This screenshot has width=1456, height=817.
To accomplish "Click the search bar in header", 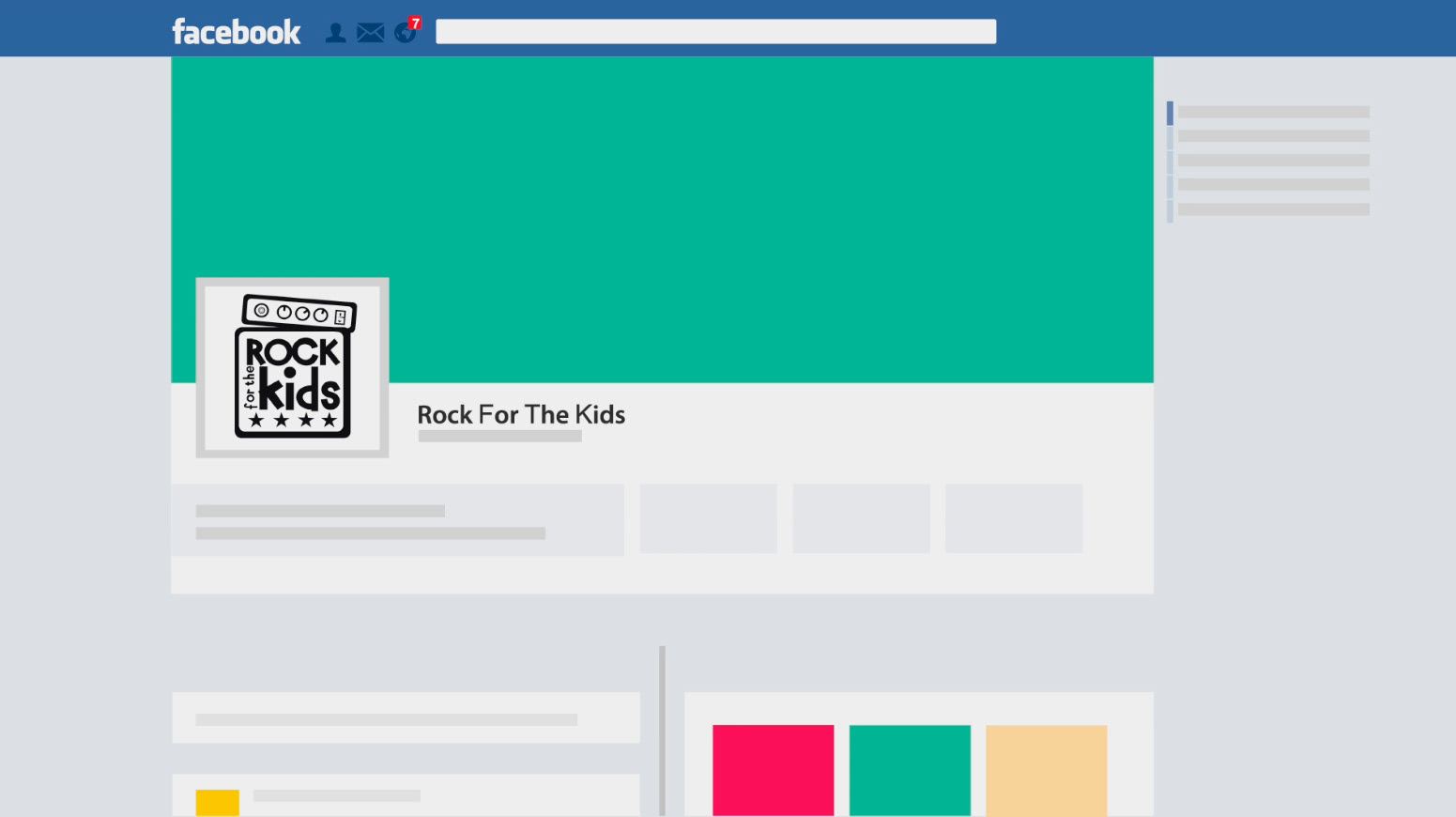I will pos(716,32).
